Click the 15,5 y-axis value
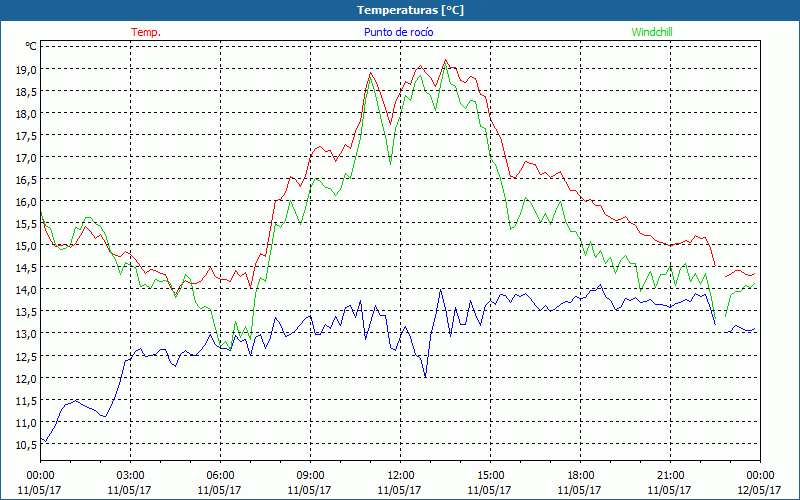Viewport: 800px width, 500px height. (26, 223)
